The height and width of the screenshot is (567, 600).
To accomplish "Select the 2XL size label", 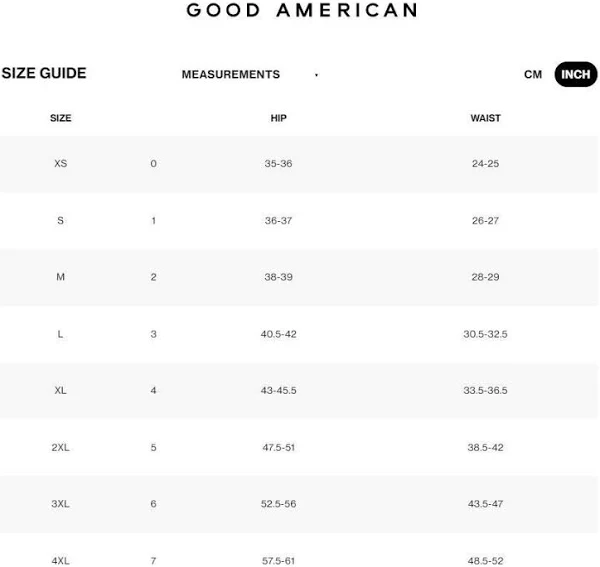I will tap(61, 447).
